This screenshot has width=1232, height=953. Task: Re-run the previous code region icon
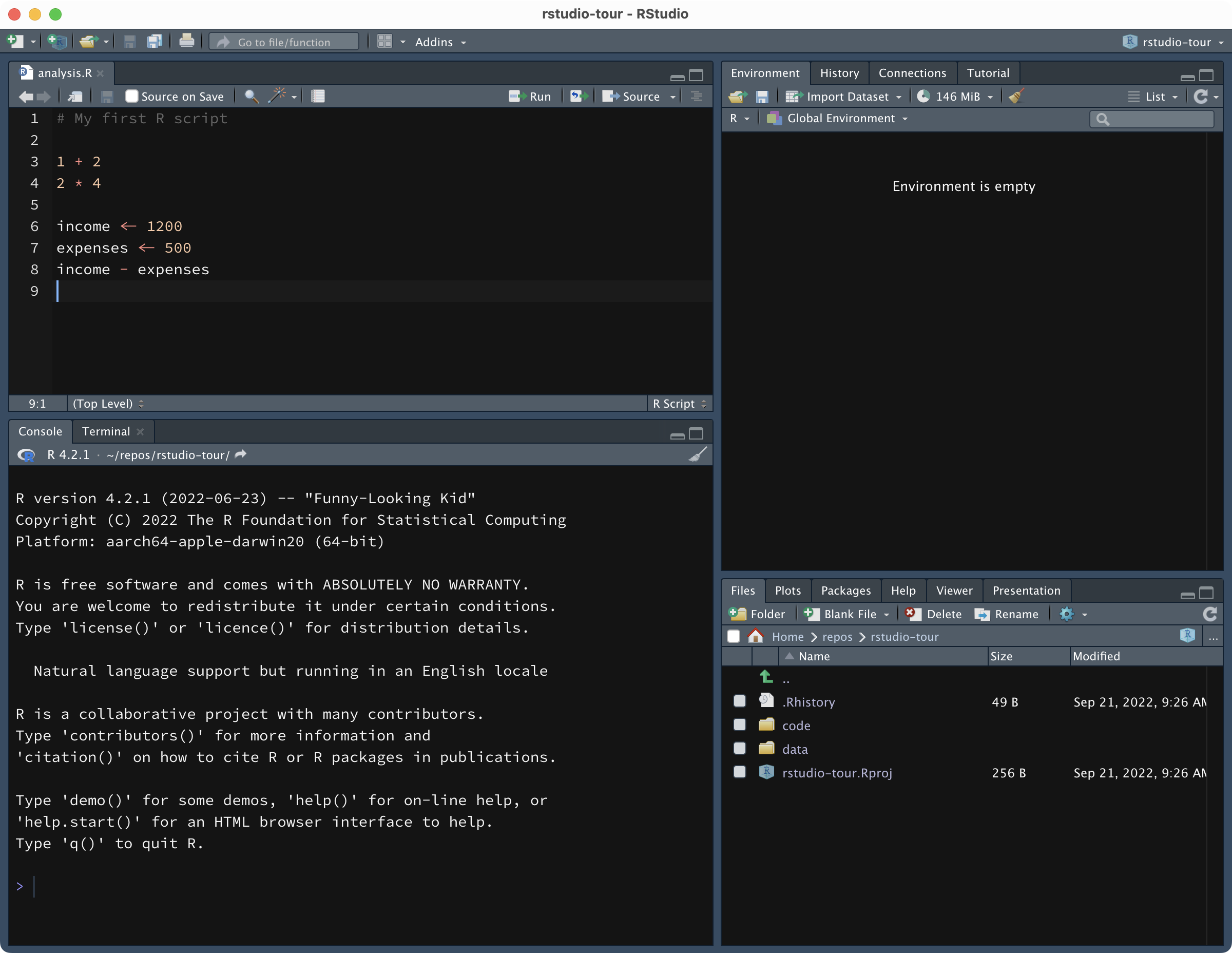click(579, 97)
